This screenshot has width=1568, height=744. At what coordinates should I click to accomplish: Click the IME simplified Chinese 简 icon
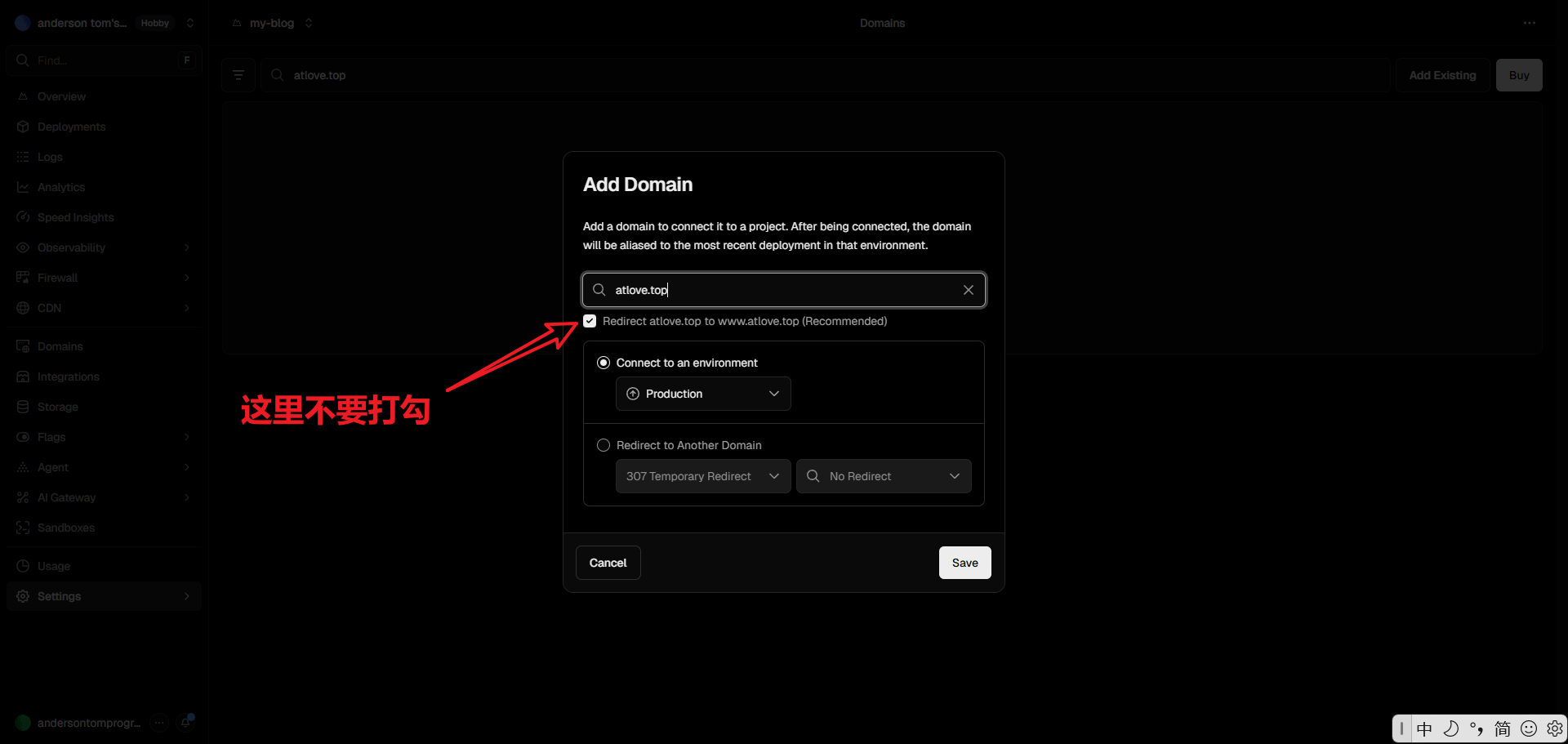(x=1503, y=728)
